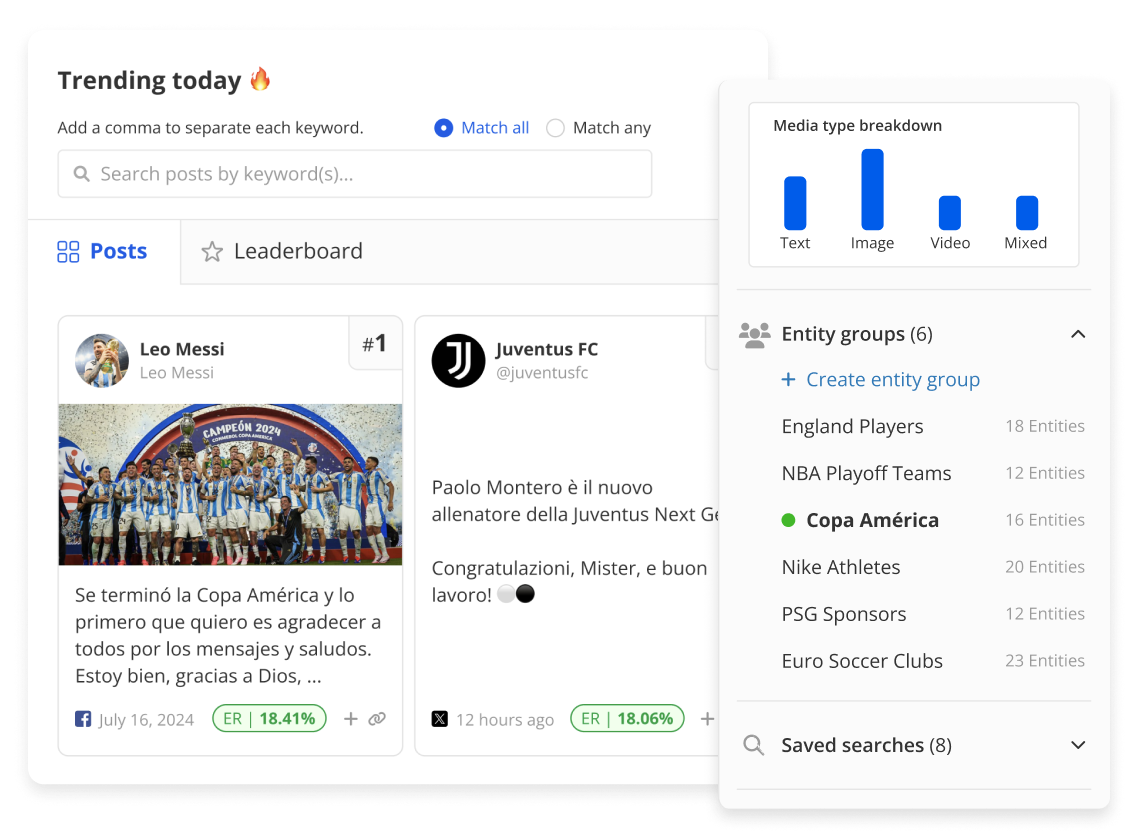Select the Match all radio button
Image resolution: width=1138 pixels, height=840 pixels.
click(444, 128)
